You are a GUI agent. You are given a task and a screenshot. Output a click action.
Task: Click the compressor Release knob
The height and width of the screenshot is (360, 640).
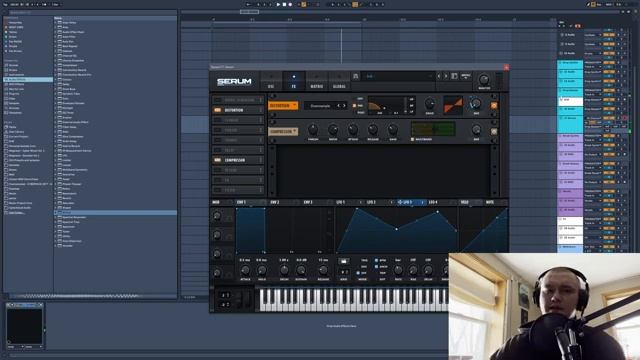[x=373, y=130]
